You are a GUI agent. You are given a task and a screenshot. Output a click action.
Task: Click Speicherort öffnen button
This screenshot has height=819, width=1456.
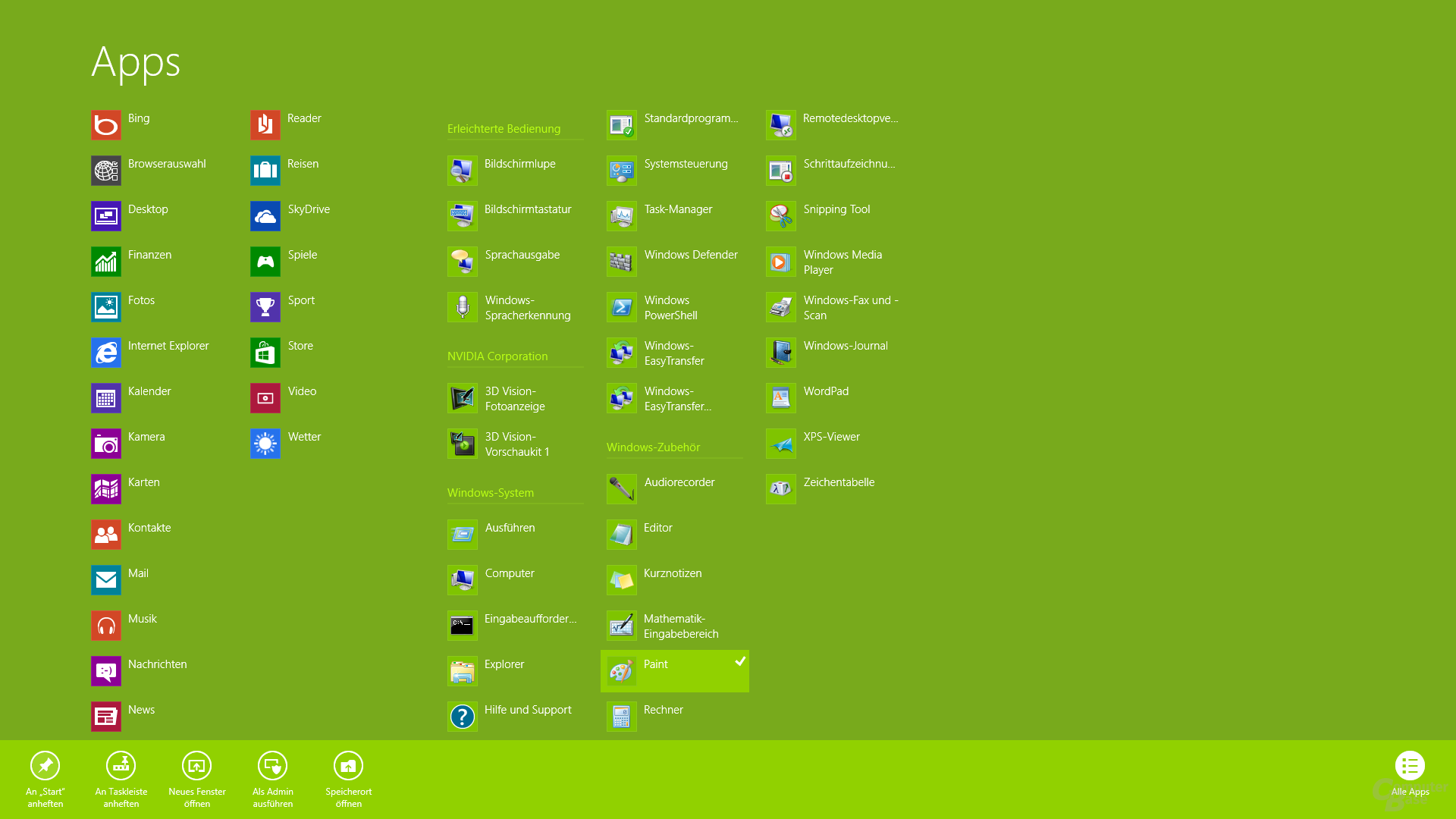pyautogui.click(x=348, y=780)
